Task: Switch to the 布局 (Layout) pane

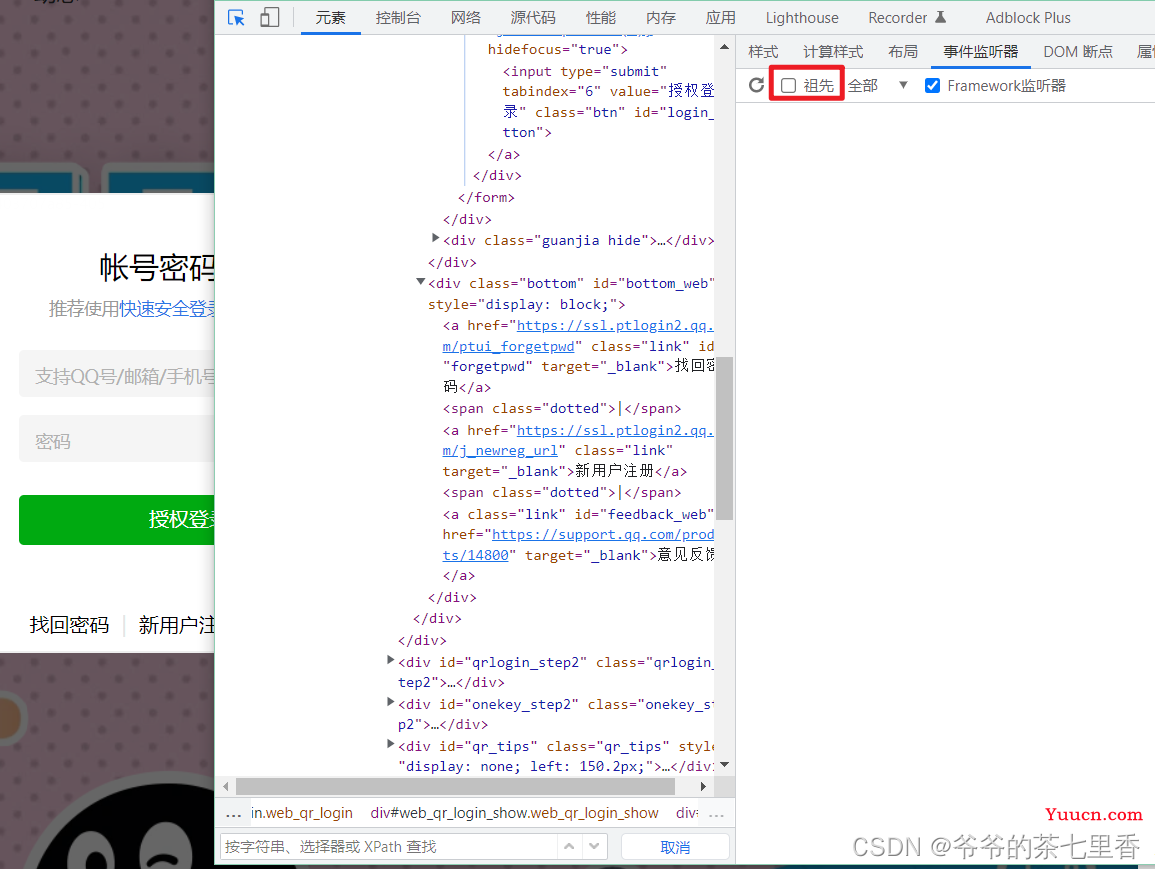Action: tap(902, 52)
